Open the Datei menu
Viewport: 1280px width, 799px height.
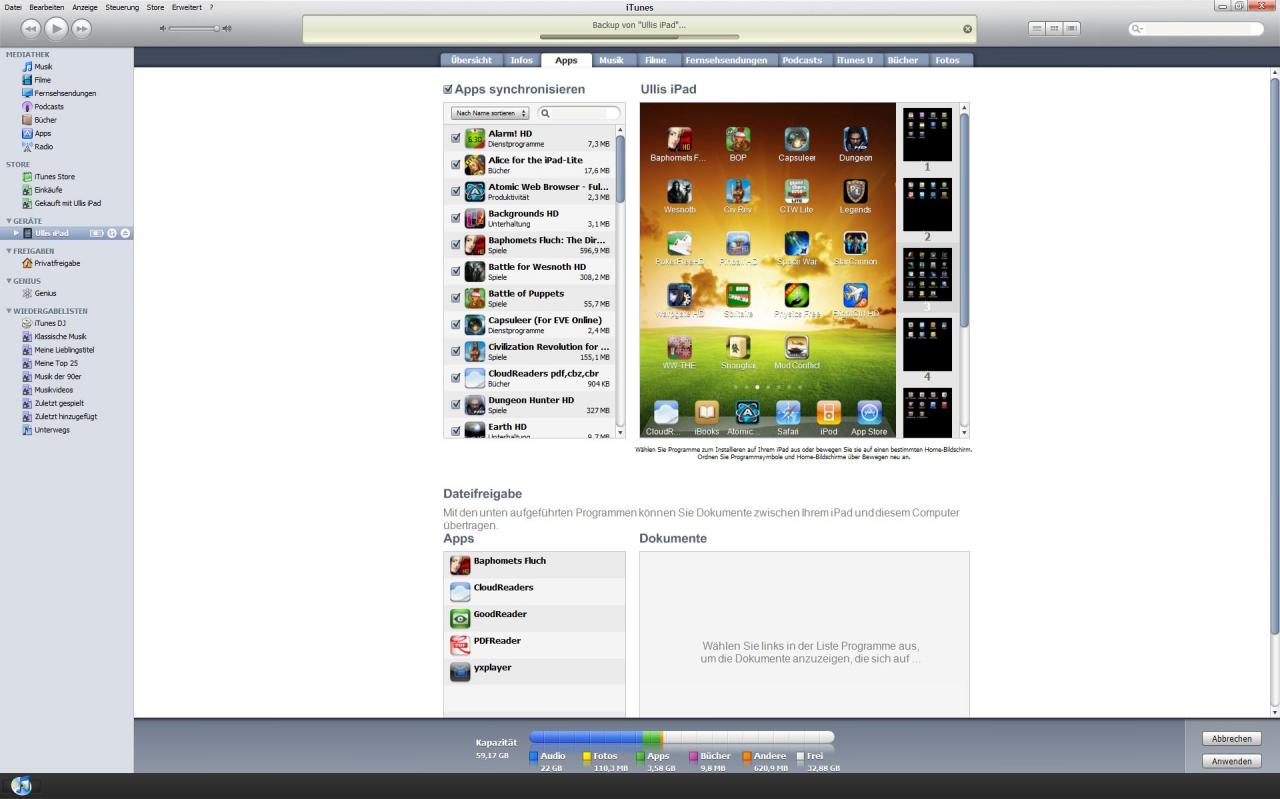(13, 7)
